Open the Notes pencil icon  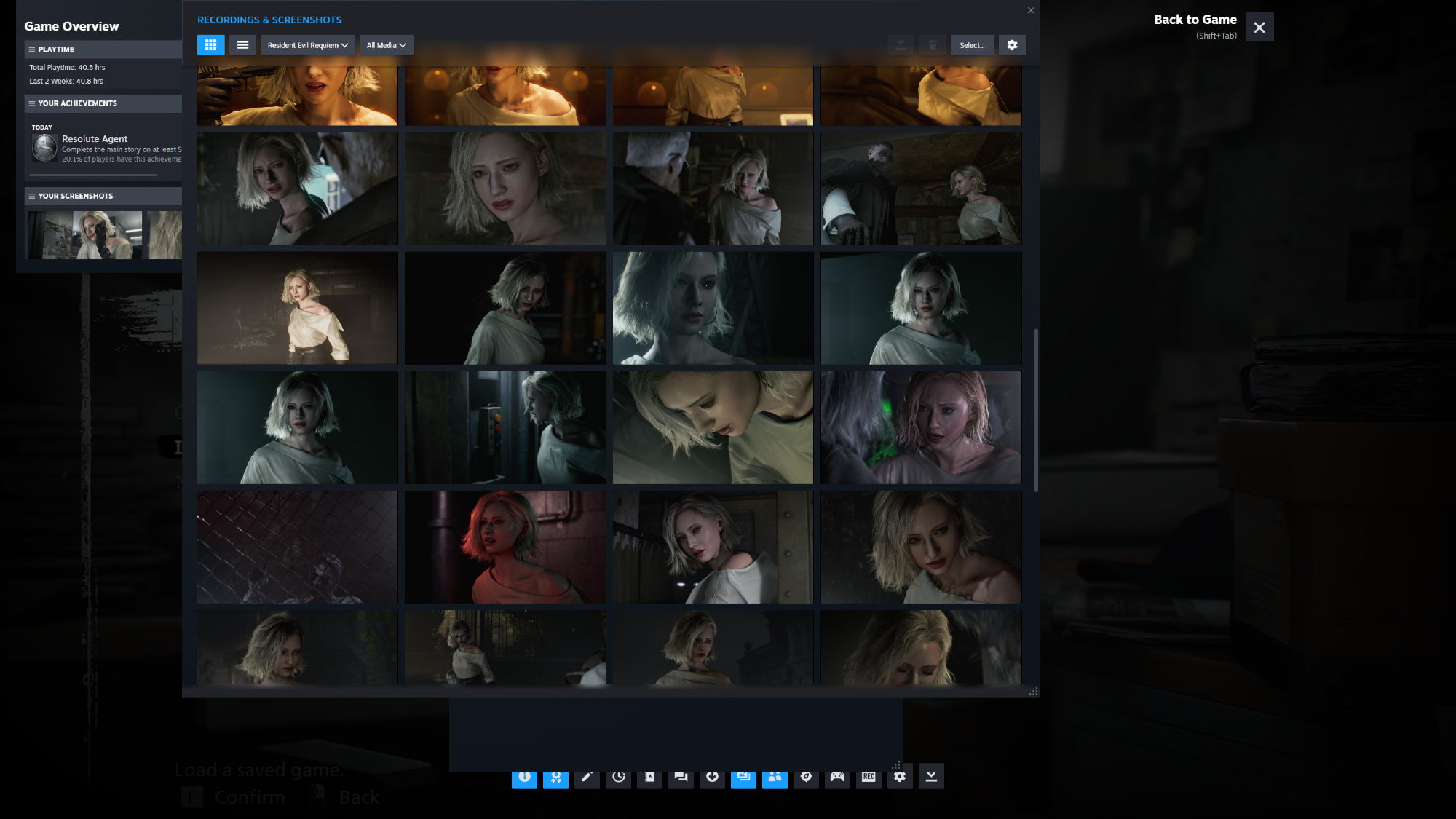(x=587, y=777)
